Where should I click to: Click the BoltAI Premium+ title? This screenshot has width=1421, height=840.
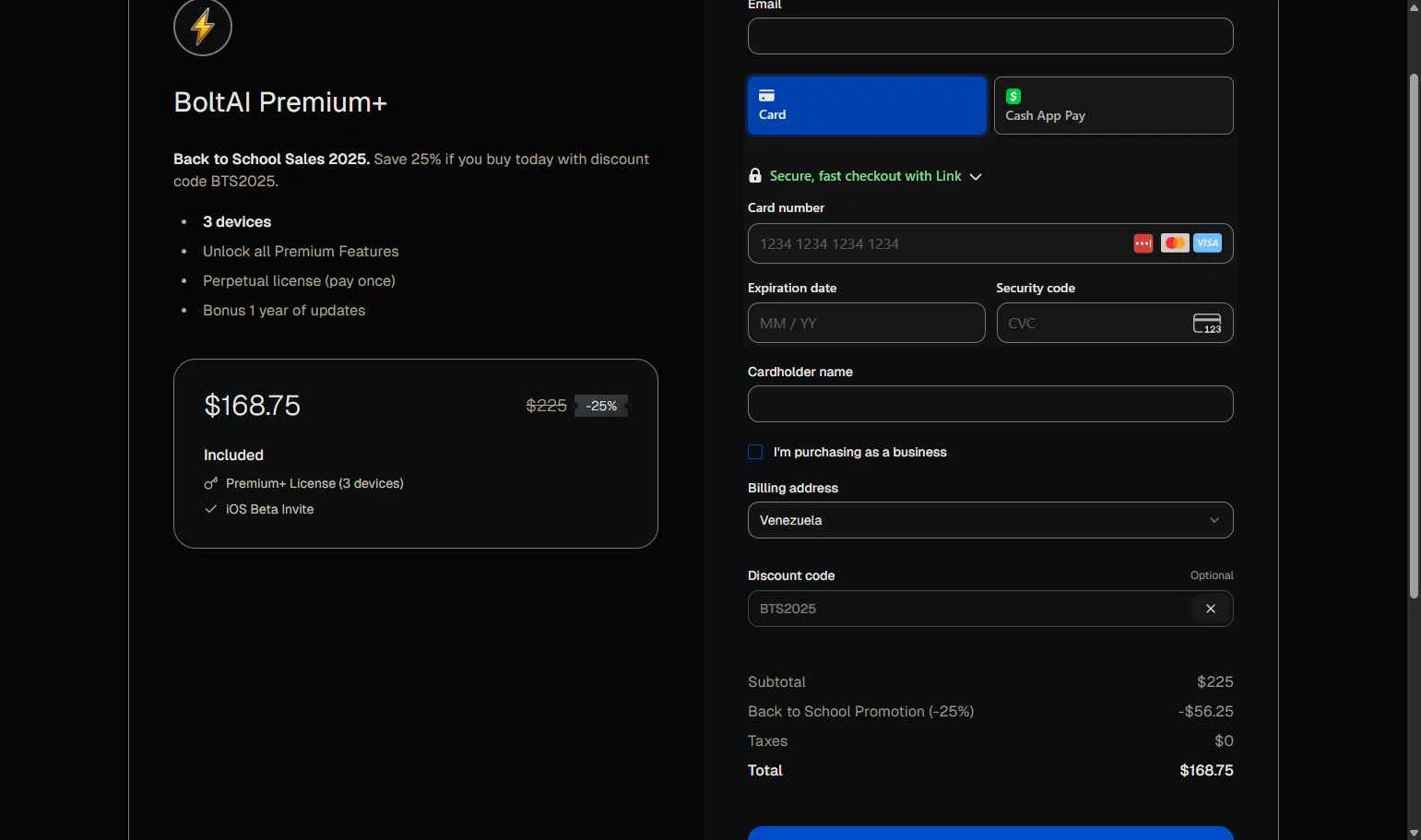pyautogui.click(x=280, y=101)
